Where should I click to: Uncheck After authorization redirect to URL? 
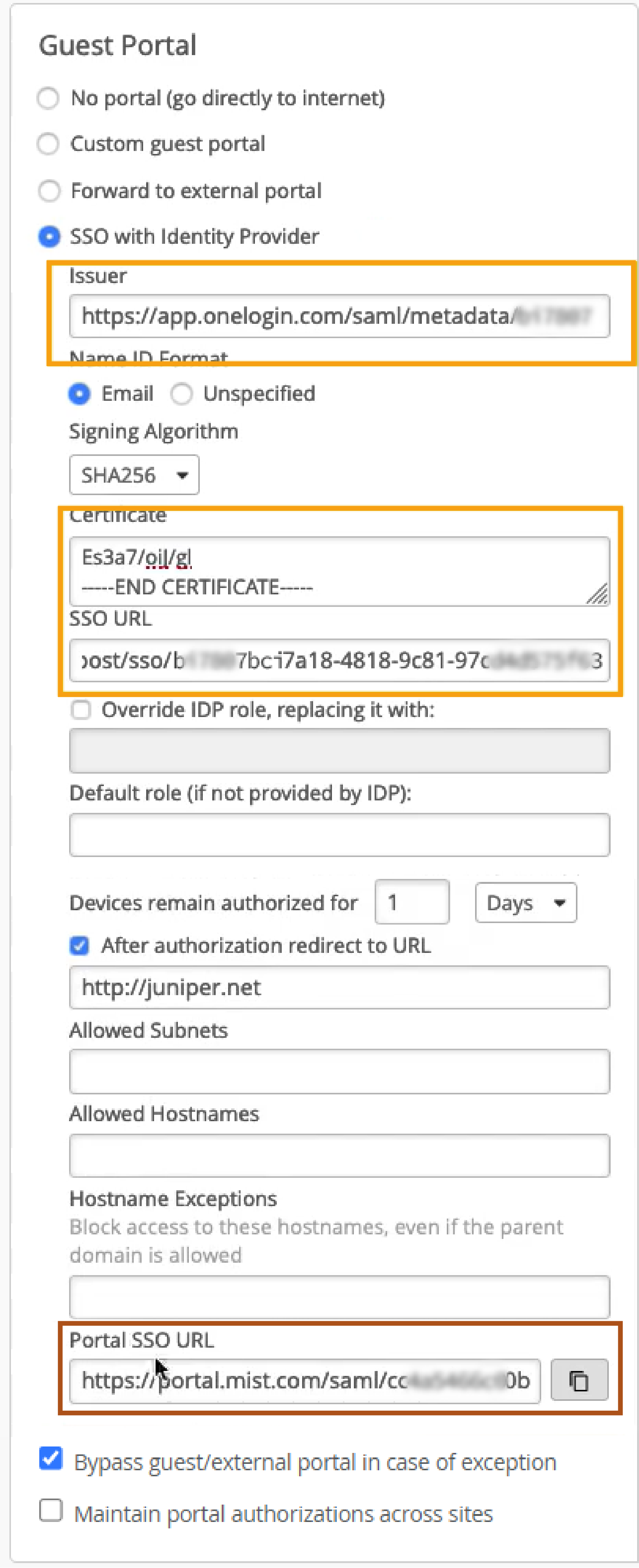coord(80,945)
